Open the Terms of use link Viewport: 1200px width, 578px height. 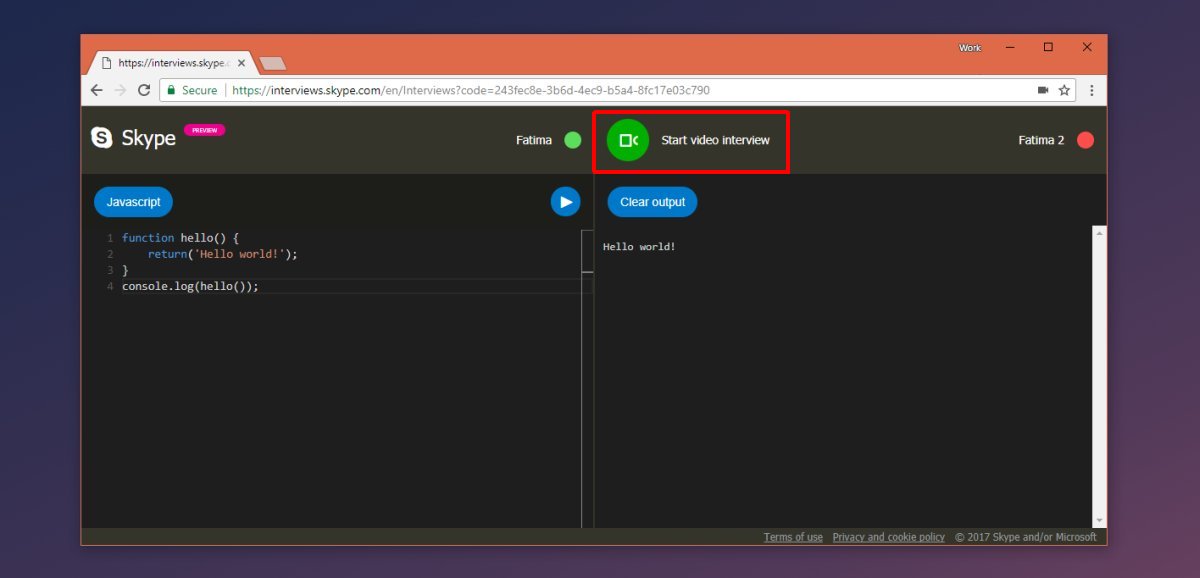click(793, 537)
